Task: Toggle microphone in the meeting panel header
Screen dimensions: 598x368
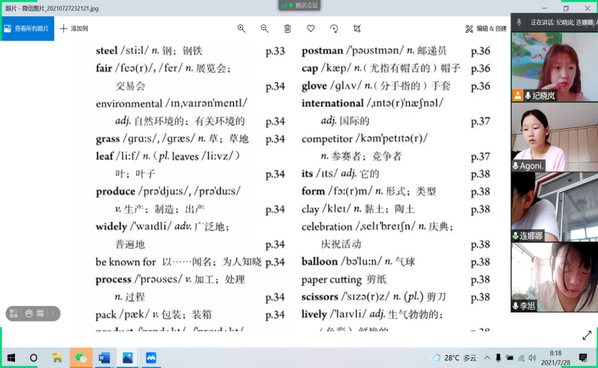Action: point(519,22)
